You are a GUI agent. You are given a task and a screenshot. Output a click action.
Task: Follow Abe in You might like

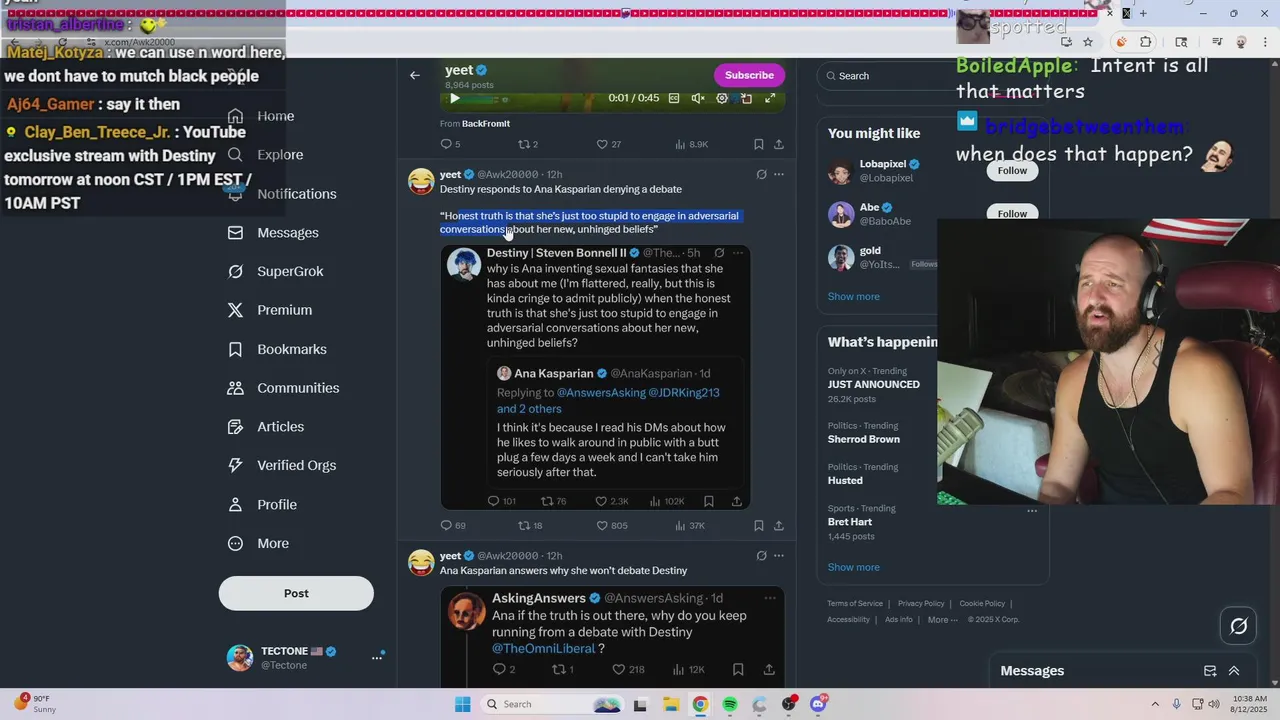pos(1012,213)
